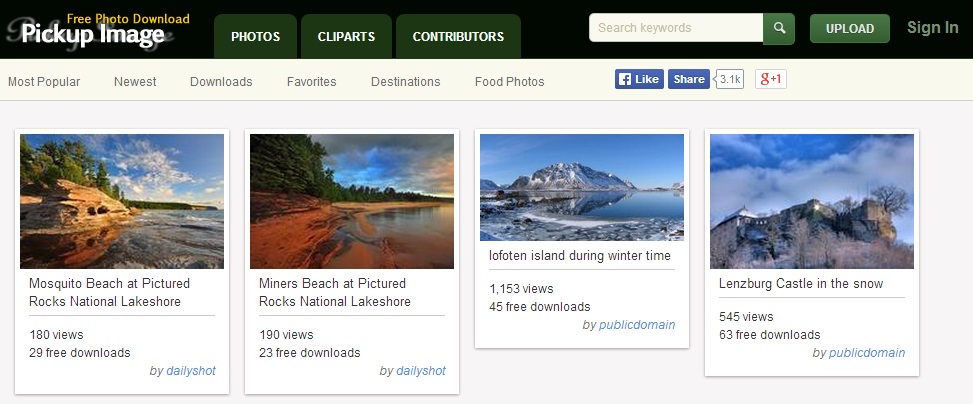The width and height of the screenshot is (973, 404).
Task: Switch to the CLIPARTS tab
Action: pos(346,37)
